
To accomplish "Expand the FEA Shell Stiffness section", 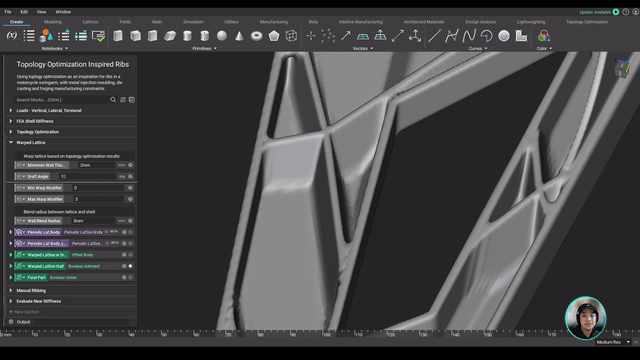I will tap(11, 121).
